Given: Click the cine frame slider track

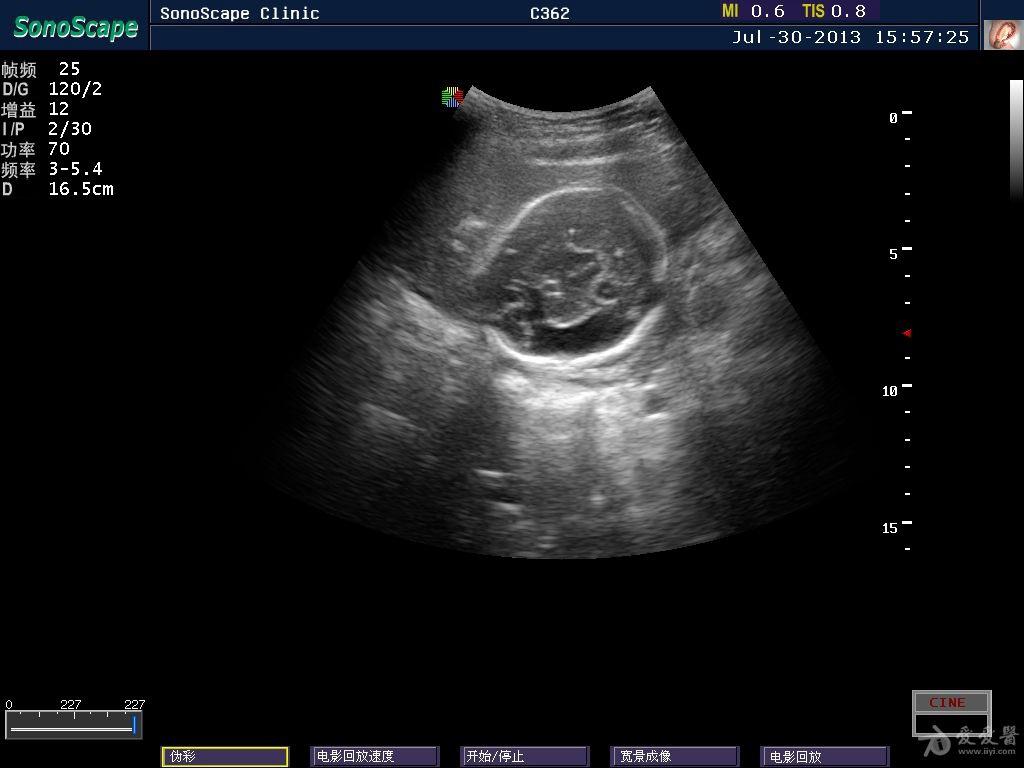Looking at the screenshot, I should click(73, 729).
